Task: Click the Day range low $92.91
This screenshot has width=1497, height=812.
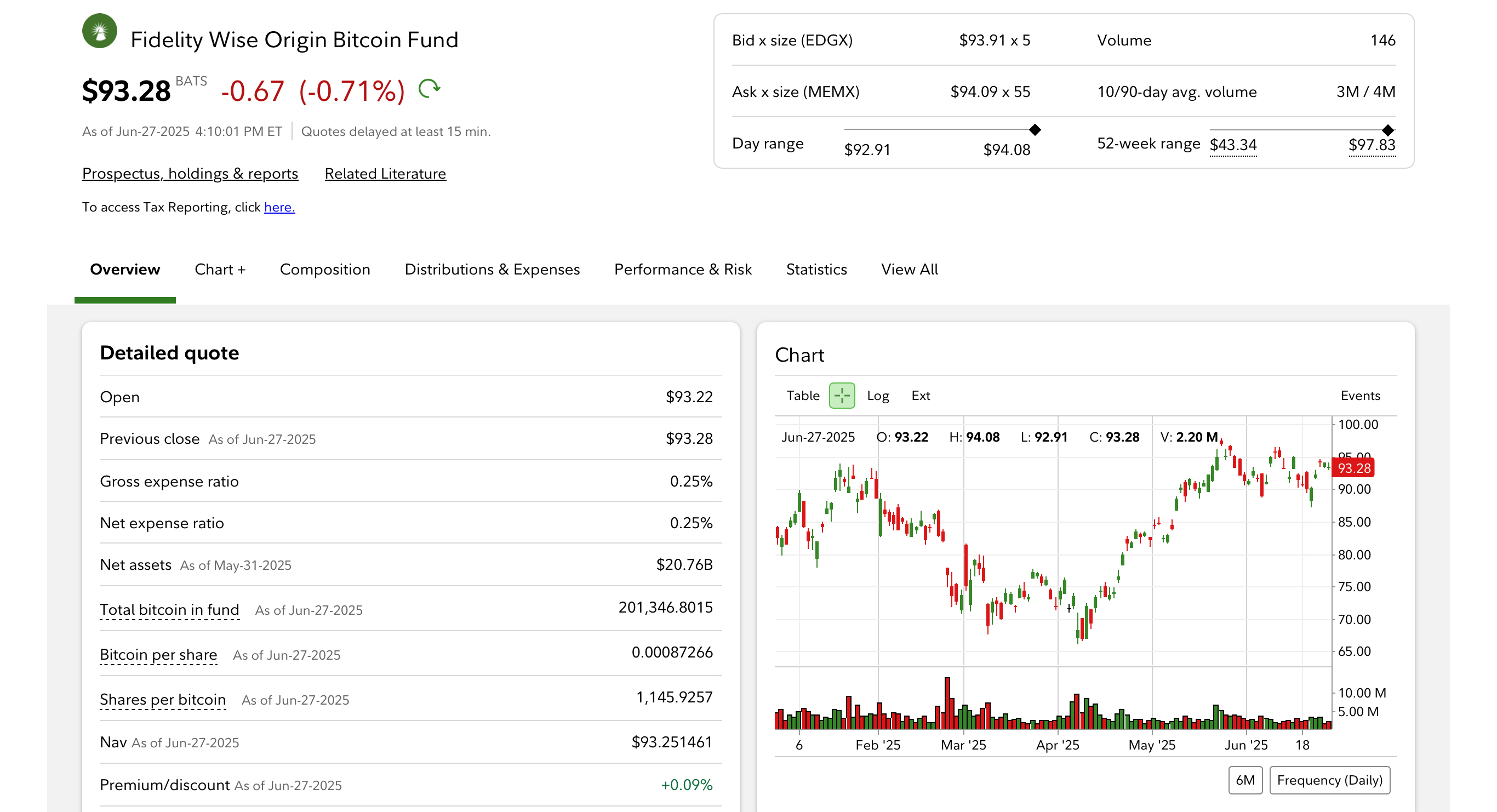Action: click(867, 150)
